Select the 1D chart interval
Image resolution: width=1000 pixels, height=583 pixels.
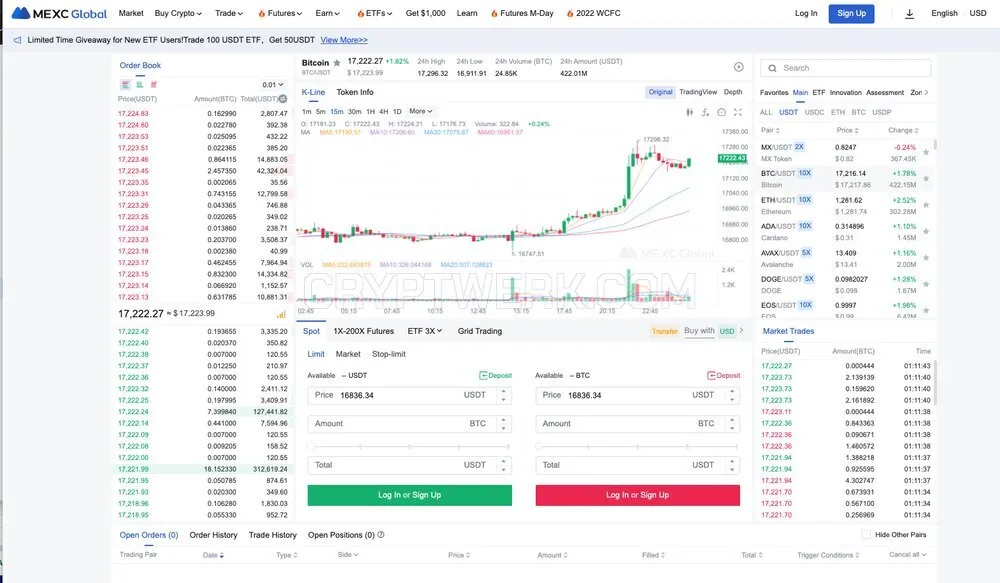[397, 112]
